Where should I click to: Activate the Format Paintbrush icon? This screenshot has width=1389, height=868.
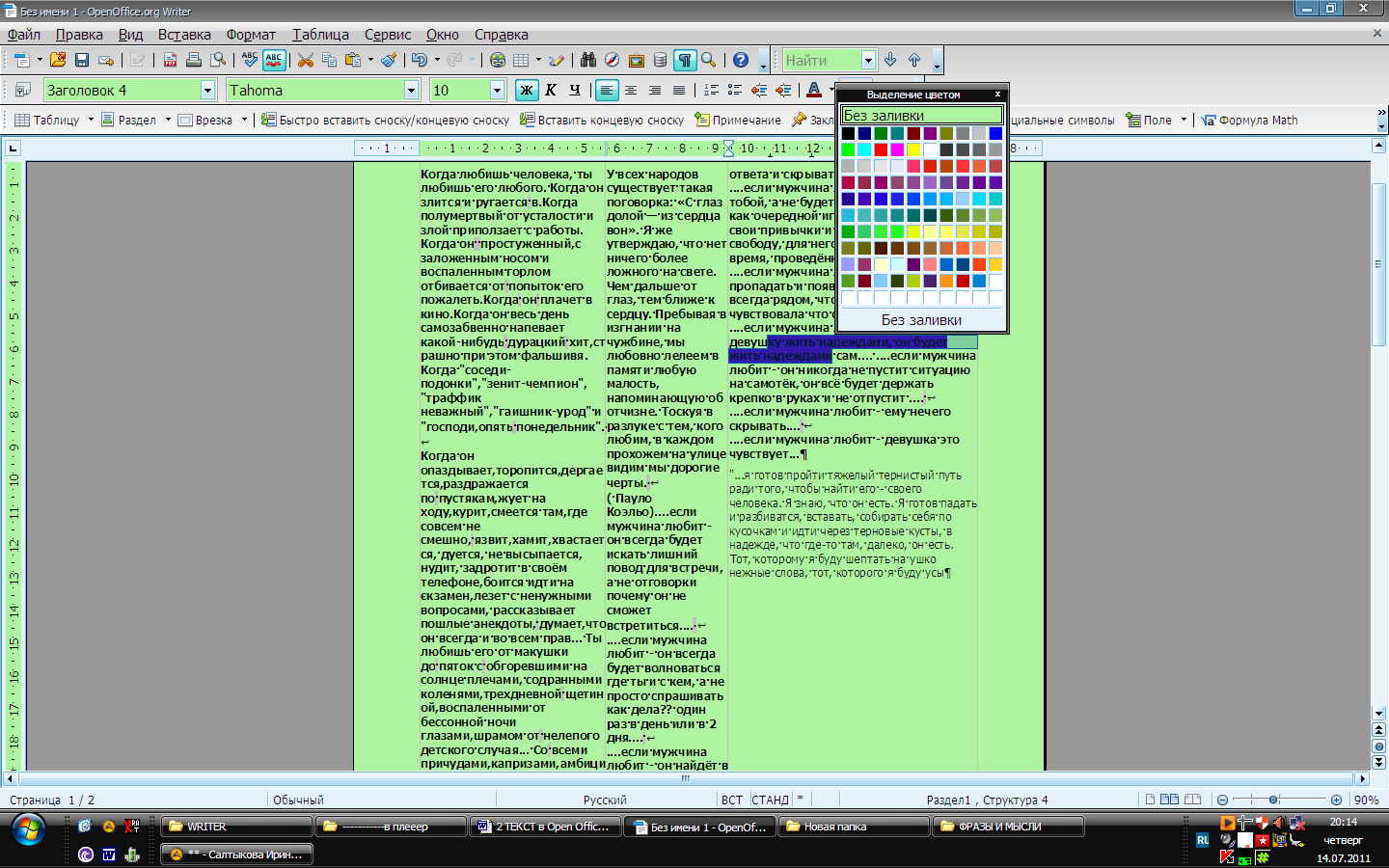[388, 60]
